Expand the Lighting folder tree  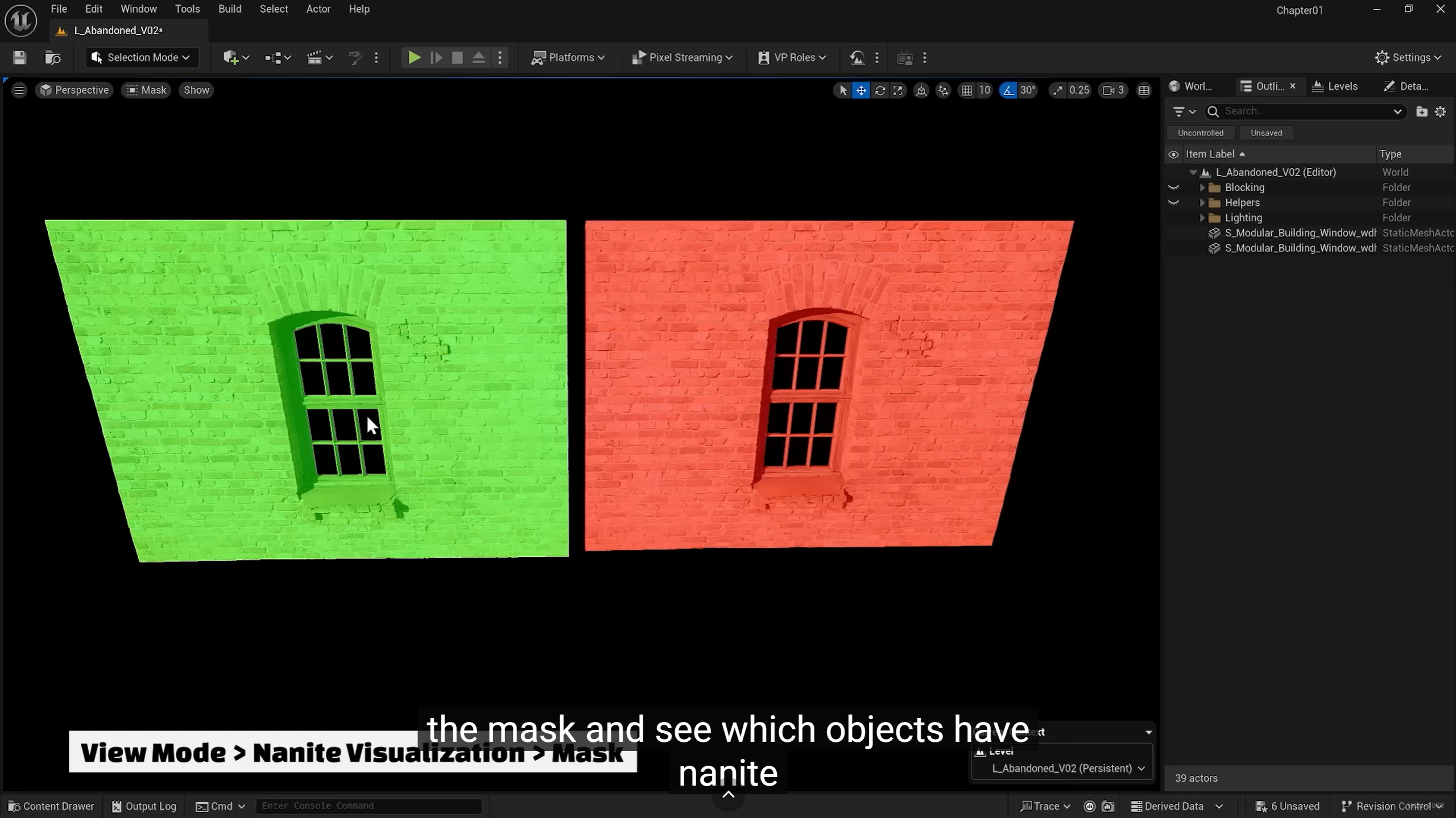1202,218
